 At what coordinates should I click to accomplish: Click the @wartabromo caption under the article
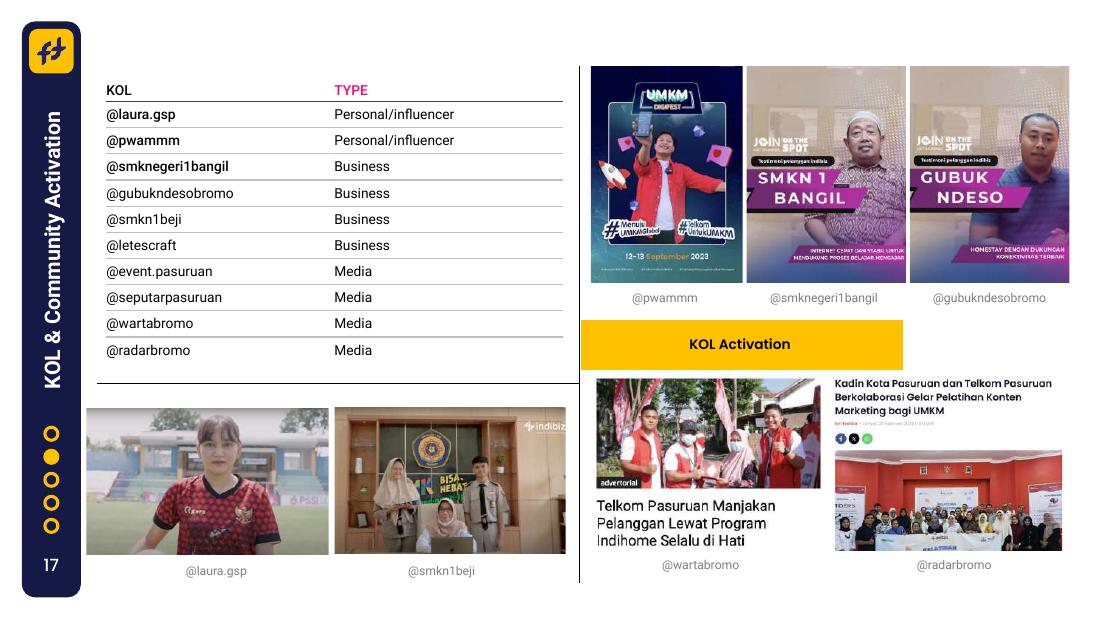click(x=701, y=565)
